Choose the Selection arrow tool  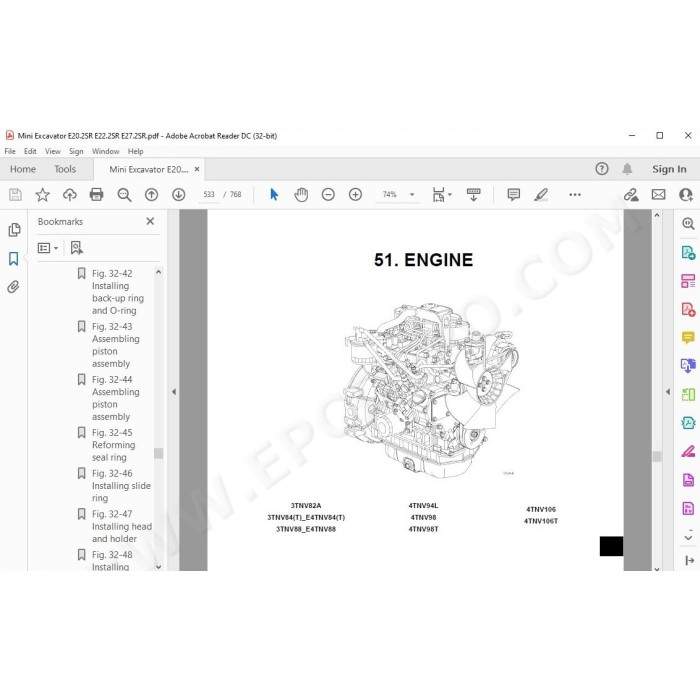tap(274, 195)
